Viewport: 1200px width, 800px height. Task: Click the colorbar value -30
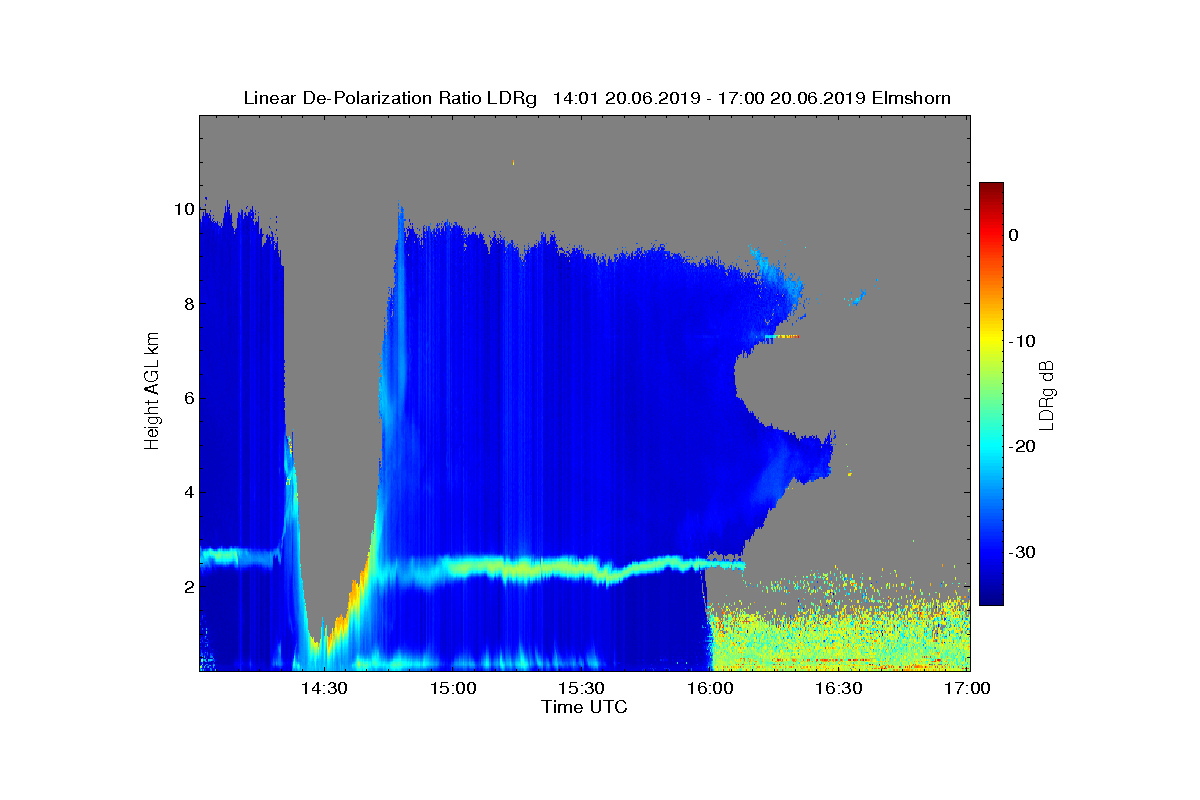tap(1021, 552)
